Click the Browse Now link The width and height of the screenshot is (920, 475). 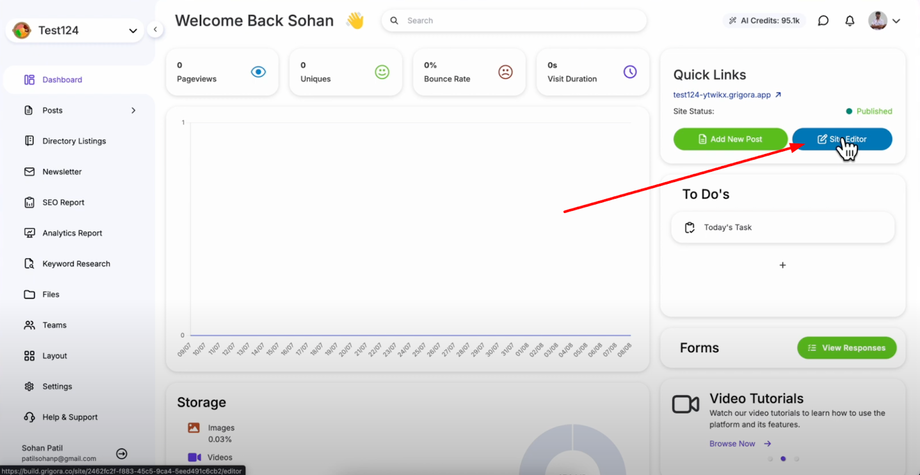coord(740,444)
